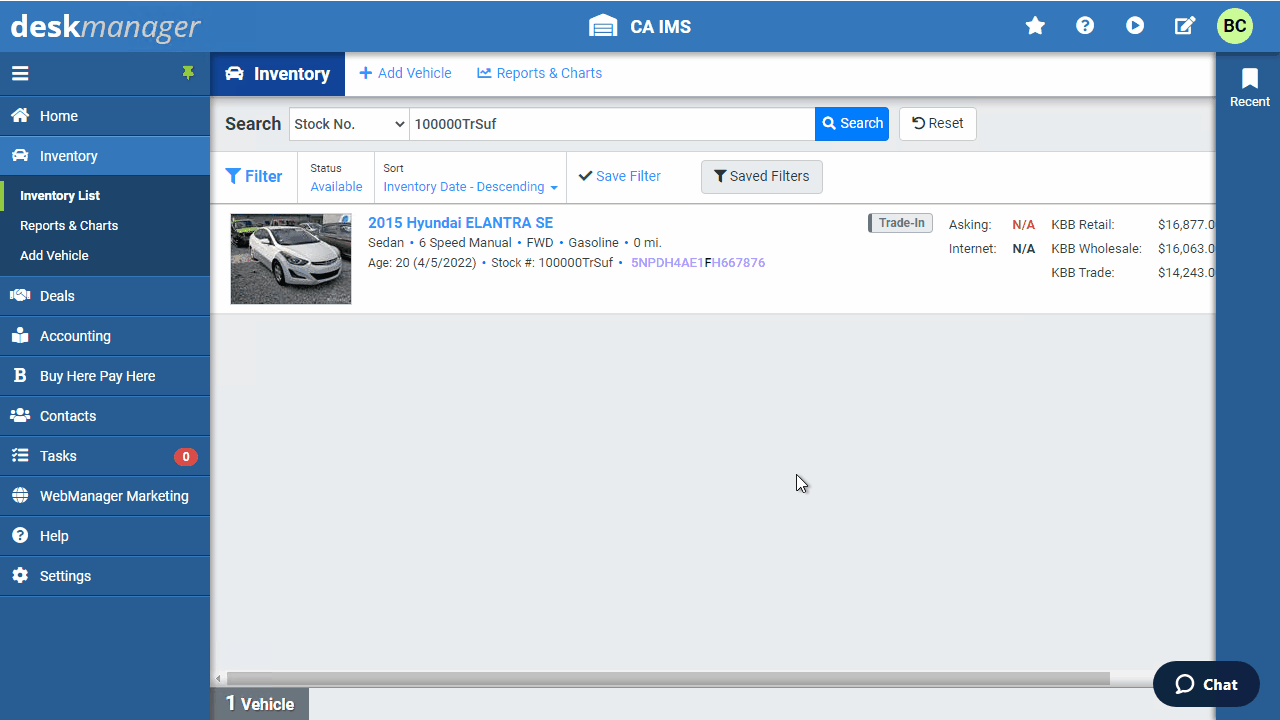This screenshot has height=720, width=1280.
Task: Click the help question mark icon
Action: 1085,26
